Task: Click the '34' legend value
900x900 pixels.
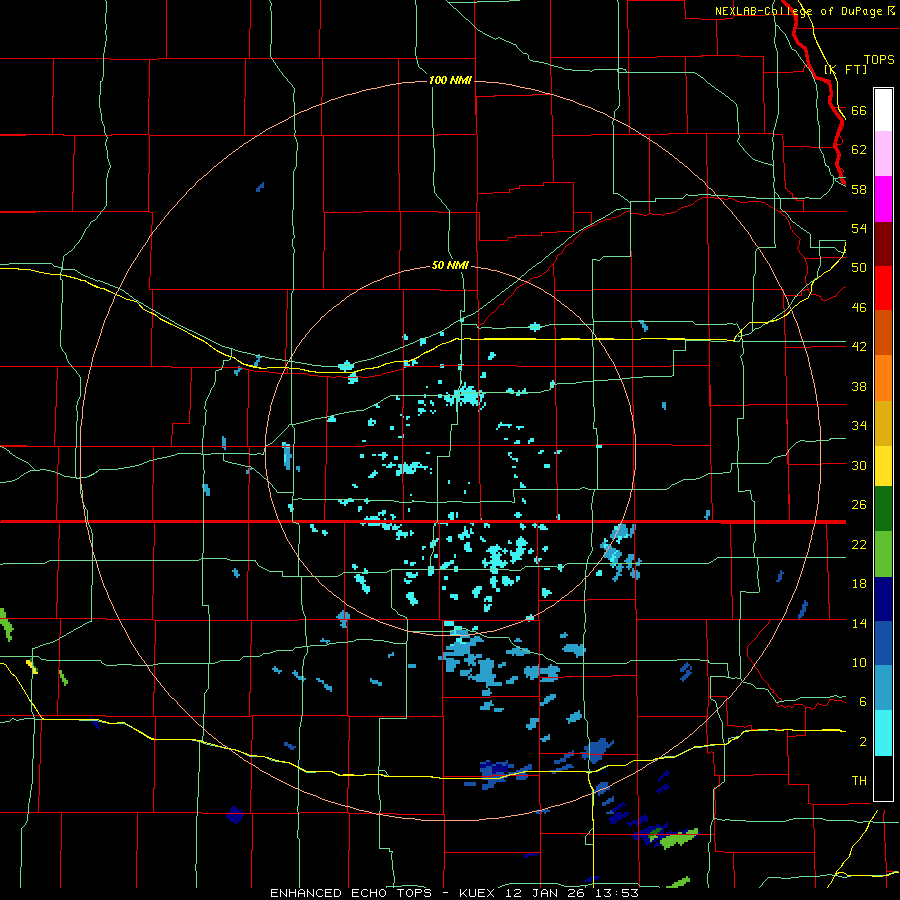Action: tap(859, 426)
